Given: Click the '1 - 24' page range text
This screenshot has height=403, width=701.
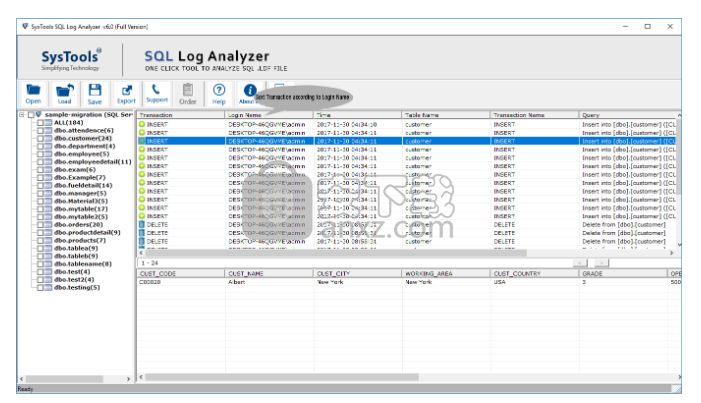Looking at the screenshot, I should (150, 263).
